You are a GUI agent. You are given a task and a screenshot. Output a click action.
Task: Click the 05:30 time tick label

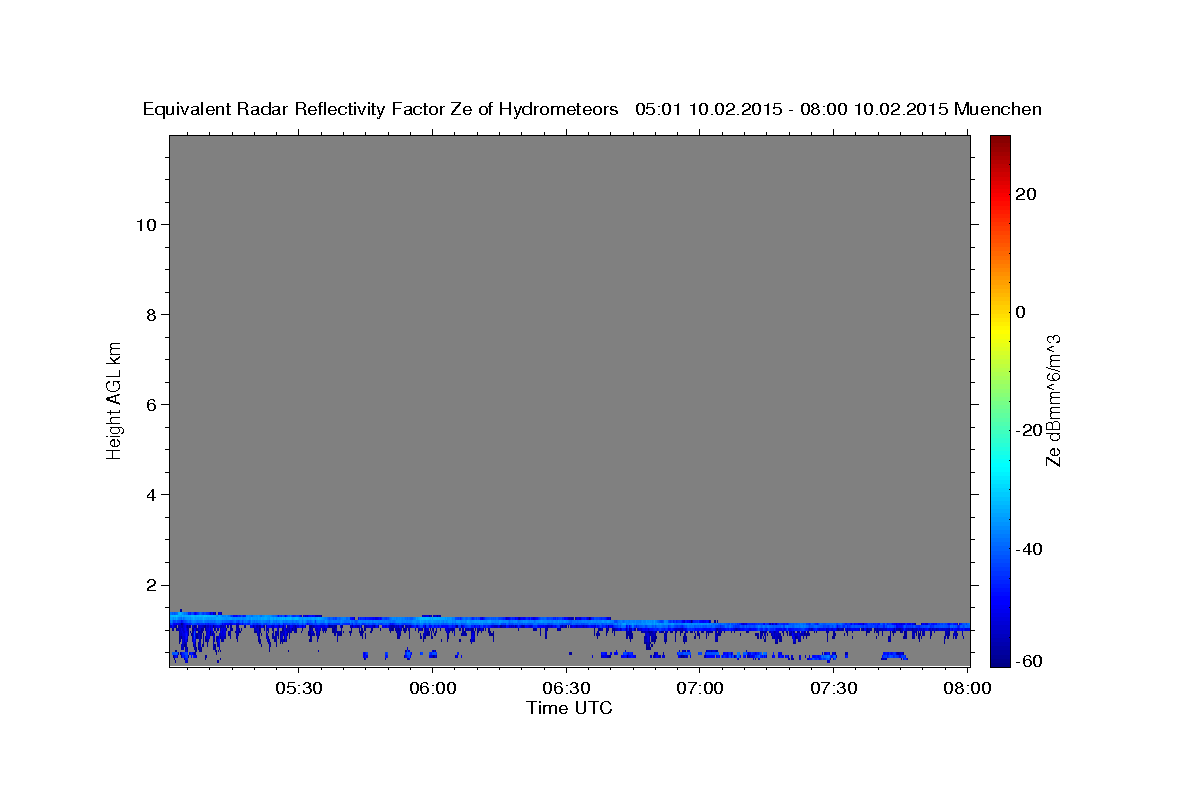click(x=299, y=688)
